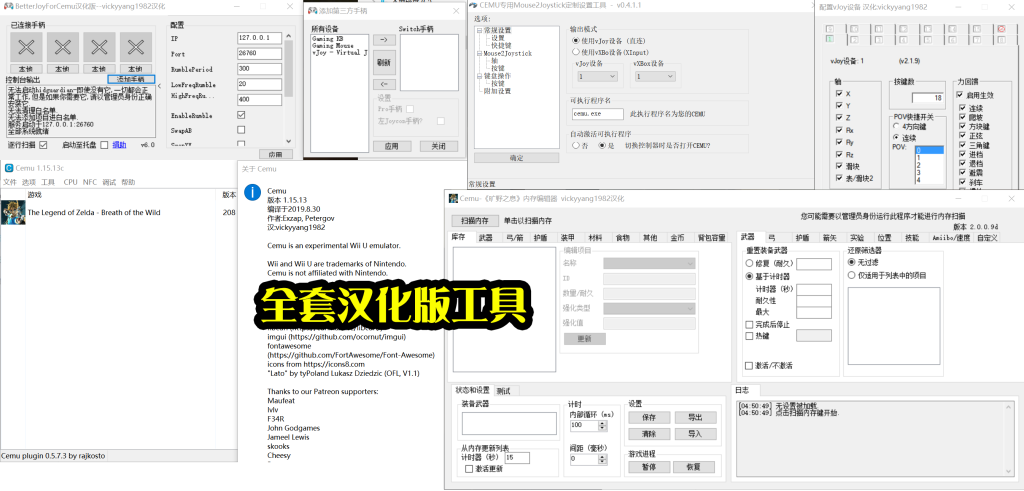Collapse the Mouse2Joystick tree node
The image size is (1024, 491).
tap(479, 53)
